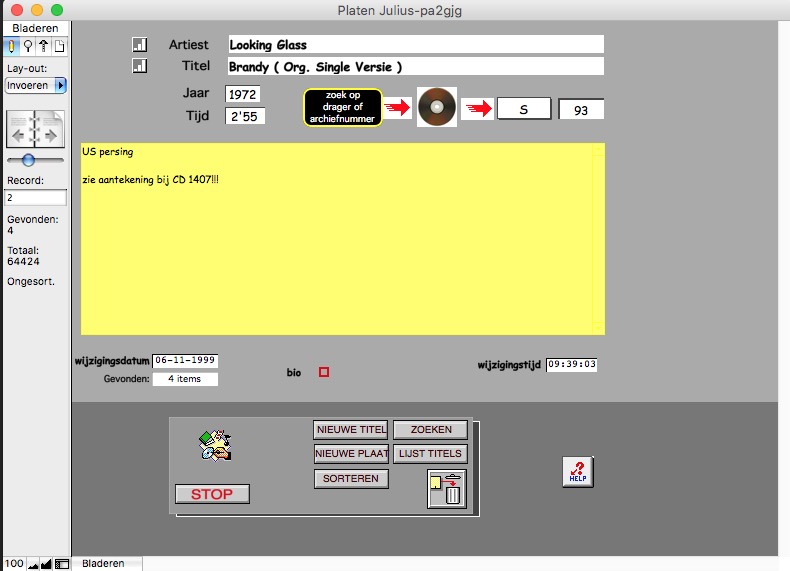The image size is (790, 571).
Task: Click the sort icon beside Titel
Action: 139,66
